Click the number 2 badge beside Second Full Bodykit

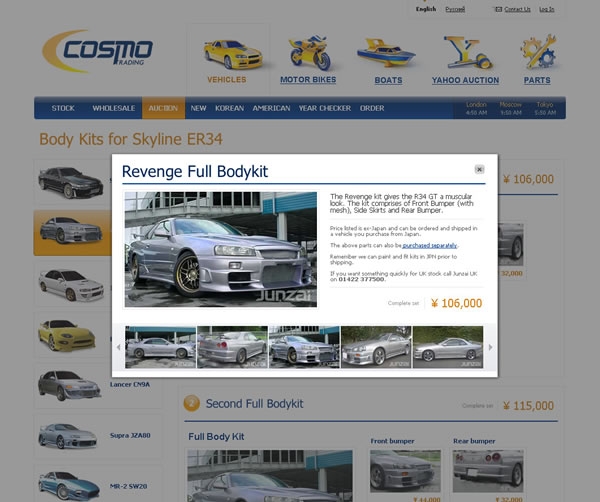click(x=192, y=403)
